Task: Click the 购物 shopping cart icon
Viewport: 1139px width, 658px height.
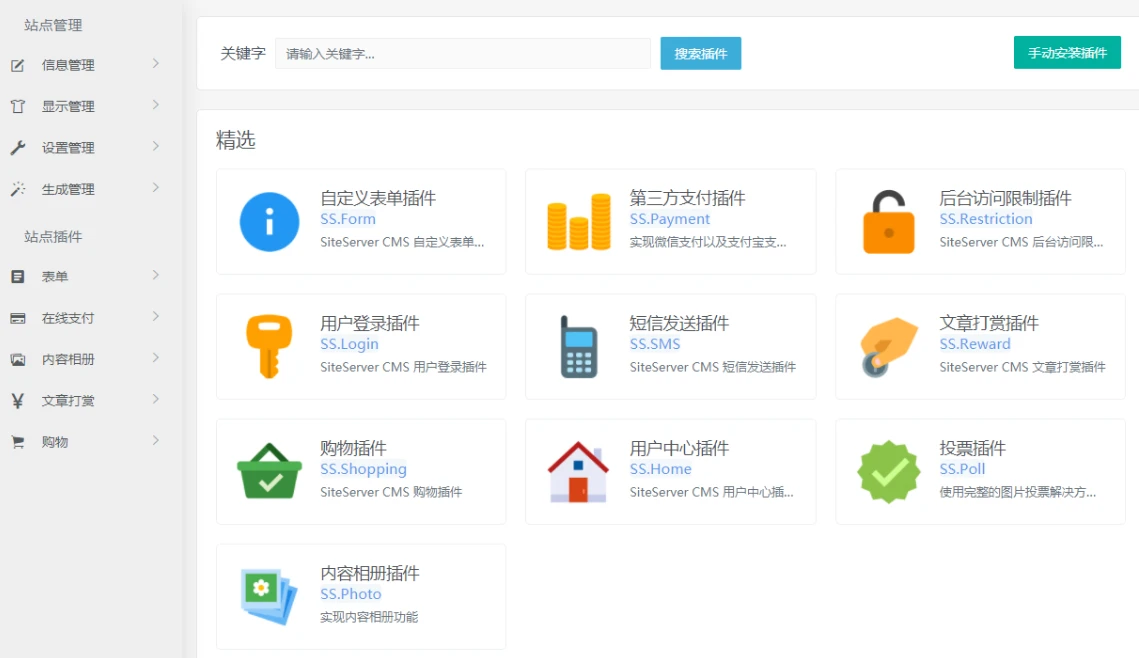Action: 17,442
